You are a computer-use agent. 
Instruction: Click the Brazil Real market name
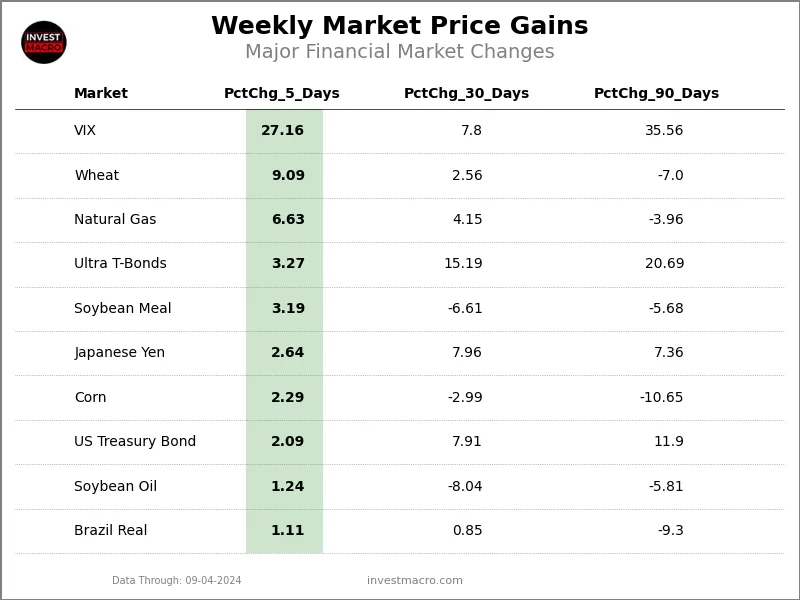110,531
